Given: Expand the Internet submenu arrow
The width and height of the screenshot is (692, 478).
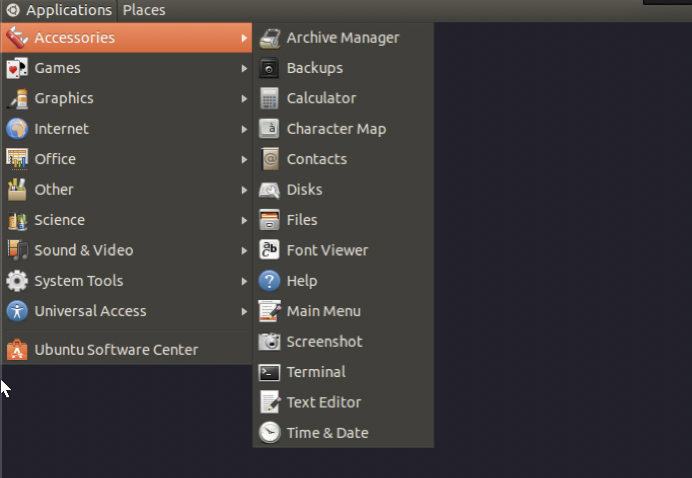Looking at the screenshot, I should pos(244,129).
